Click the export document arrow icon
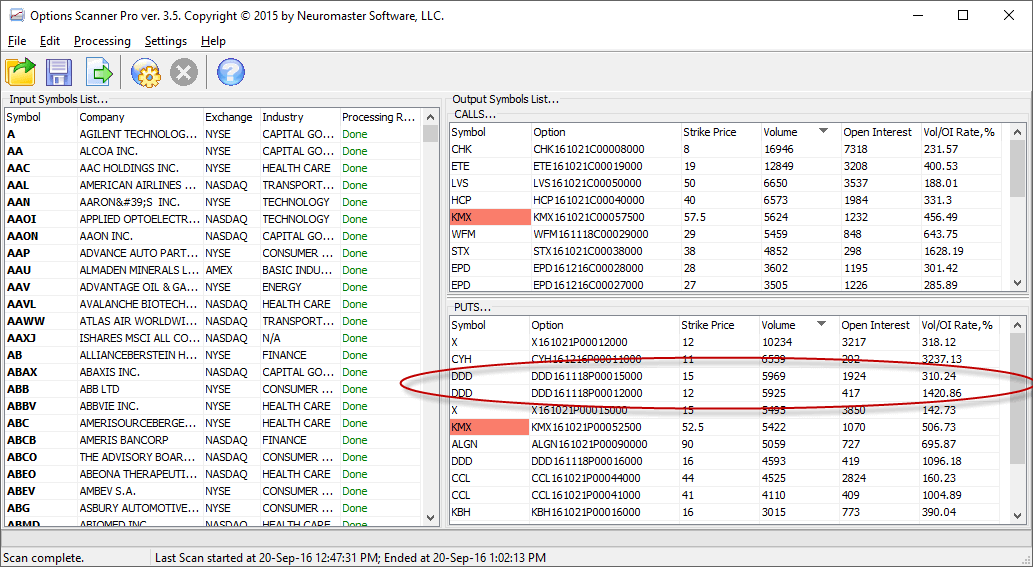Screen dimensions: 1033x567 (x=99, y=72)
